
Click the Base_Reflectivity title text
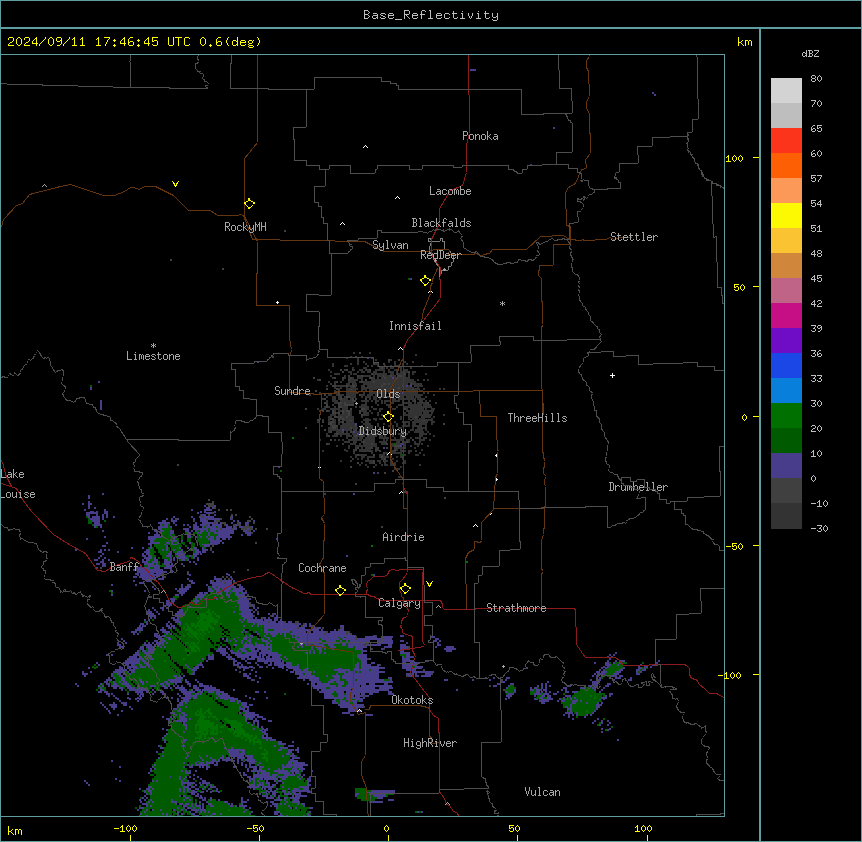click(x=431, y=15)
